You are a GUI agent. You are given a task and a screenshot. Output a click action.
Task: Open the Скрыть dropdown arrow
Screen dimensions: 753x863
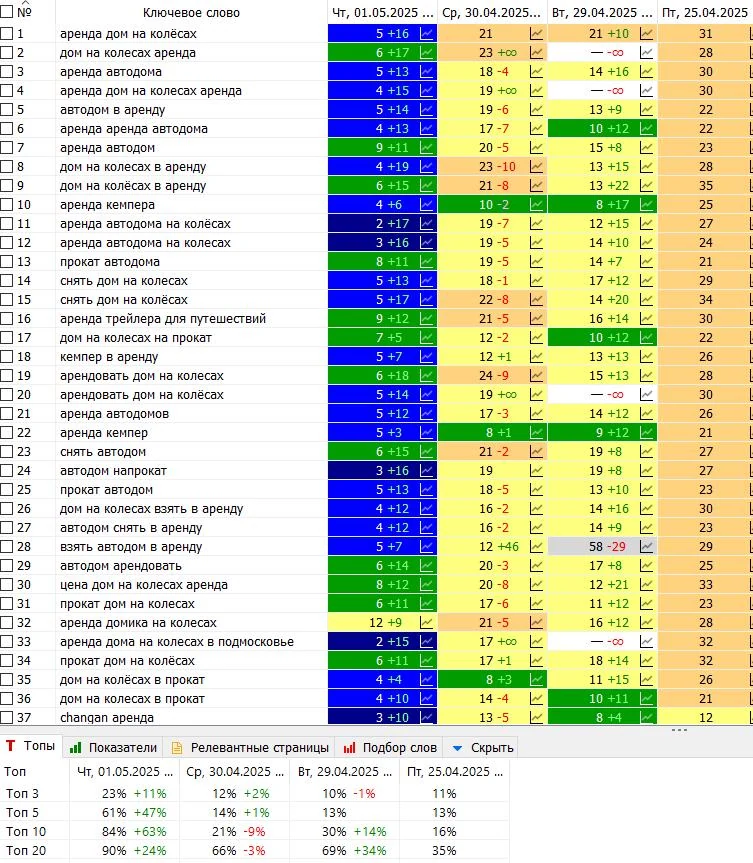click(457, 748)
